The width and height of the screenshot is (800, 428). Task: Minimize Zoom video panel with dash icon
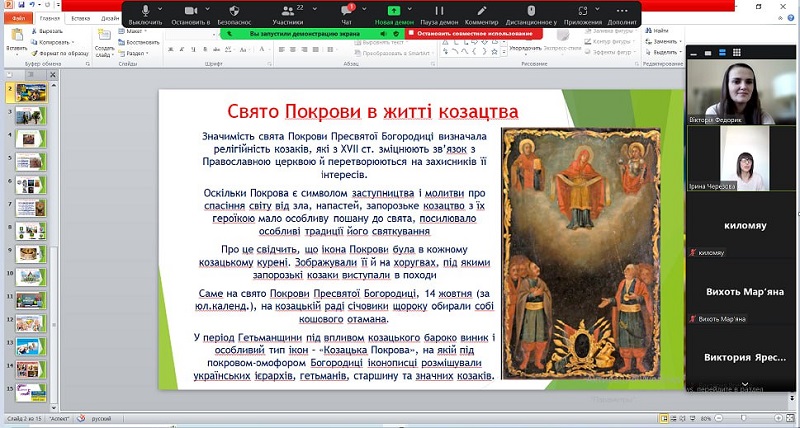pyautogui.click(x=694, y=53)
